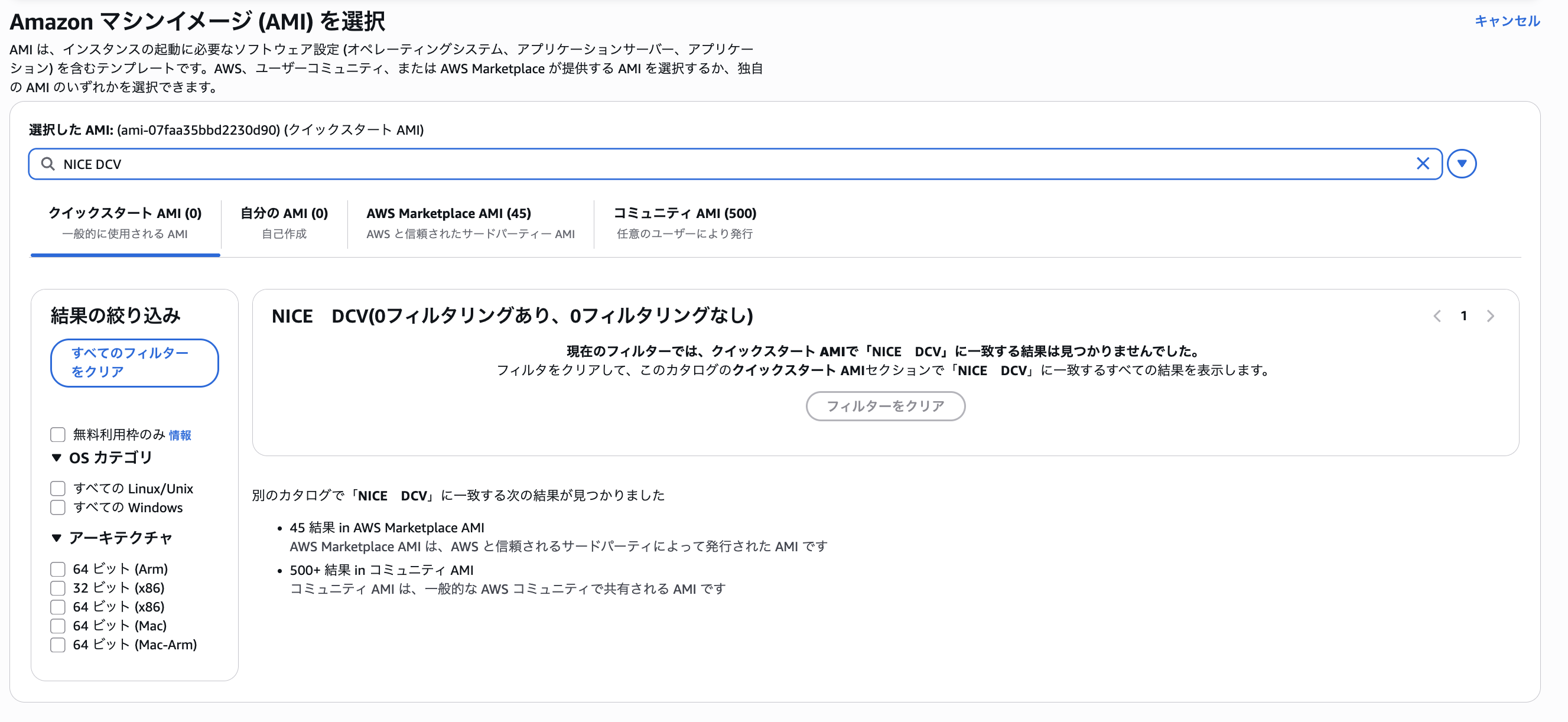Click すべてのフィルターをクリア button
This screenshot has height=722, width=1568.
(134, 362)
